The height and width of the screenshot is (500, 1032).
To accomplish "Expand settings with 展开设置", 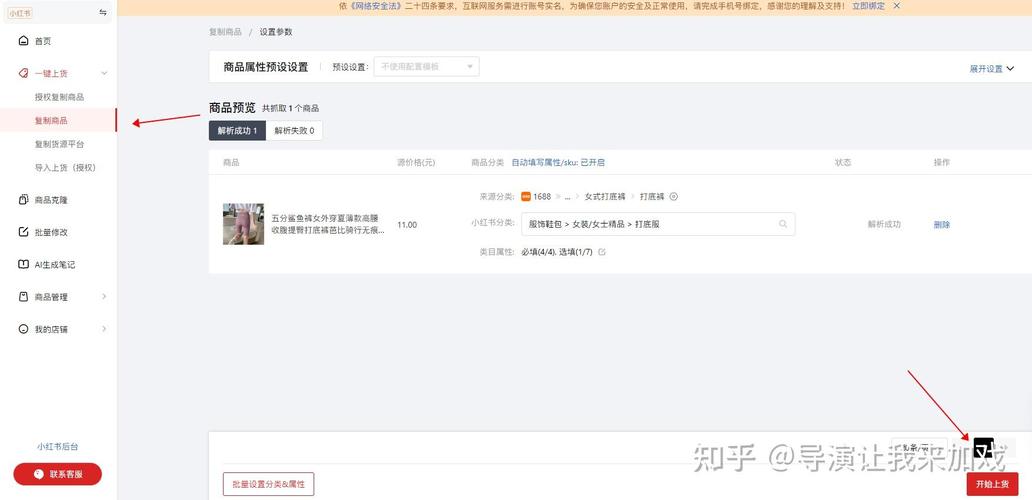I will [990, 69].
